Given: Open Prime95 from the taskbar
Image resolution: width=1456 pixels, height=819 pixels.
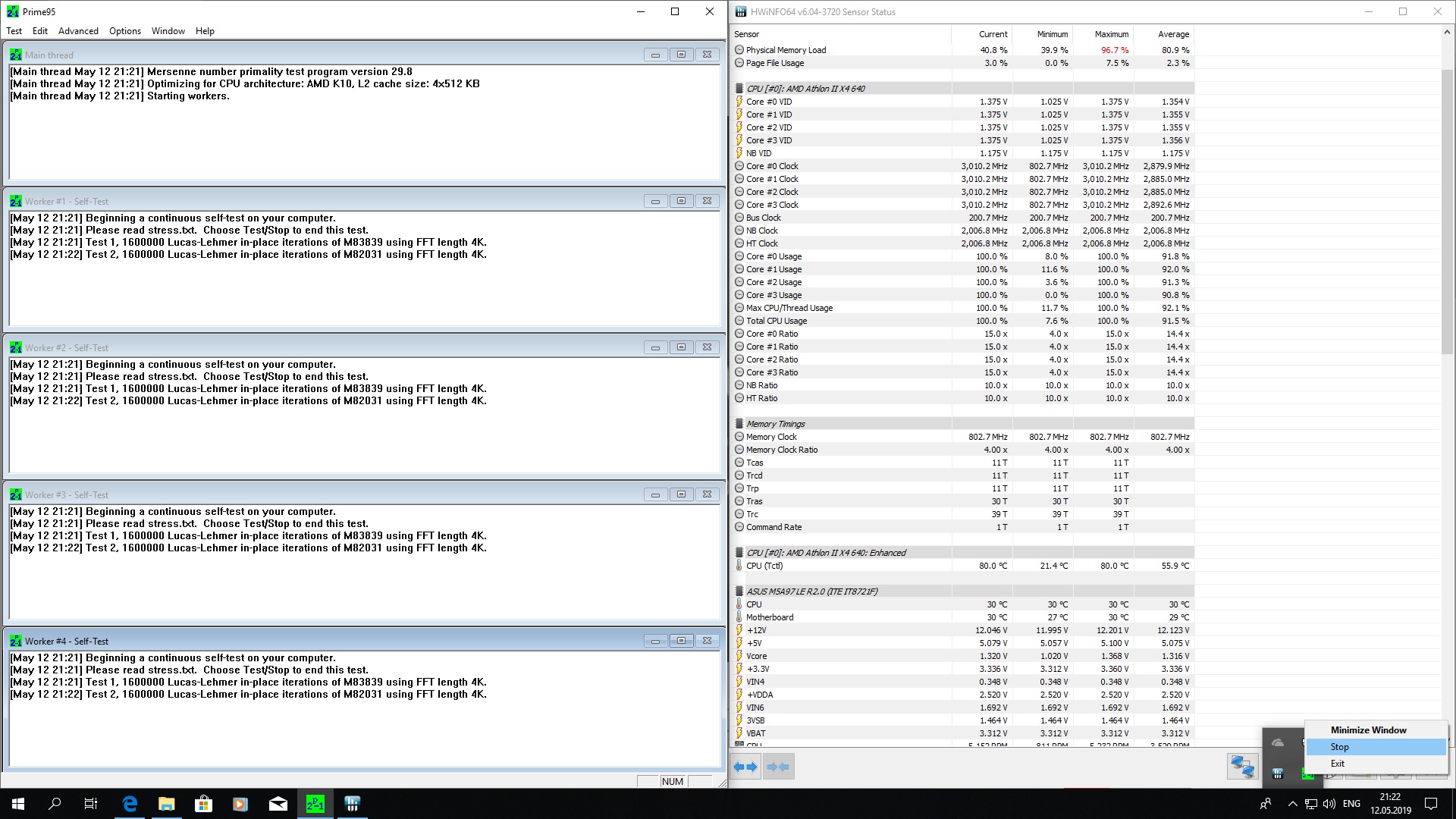Looking at the screenshot, I should point(315,804).
